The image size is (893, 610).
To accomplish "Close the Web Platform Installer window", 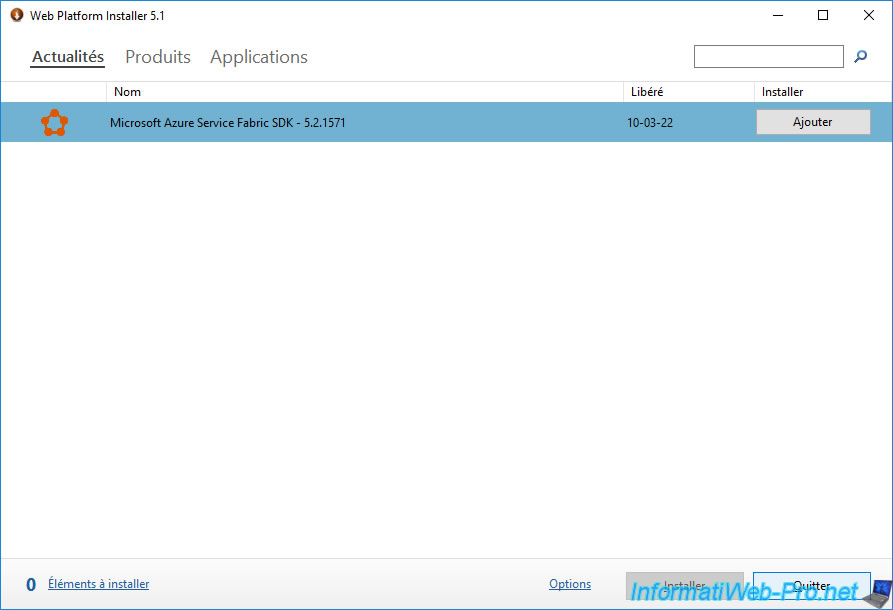I will [x=869, y=15].
